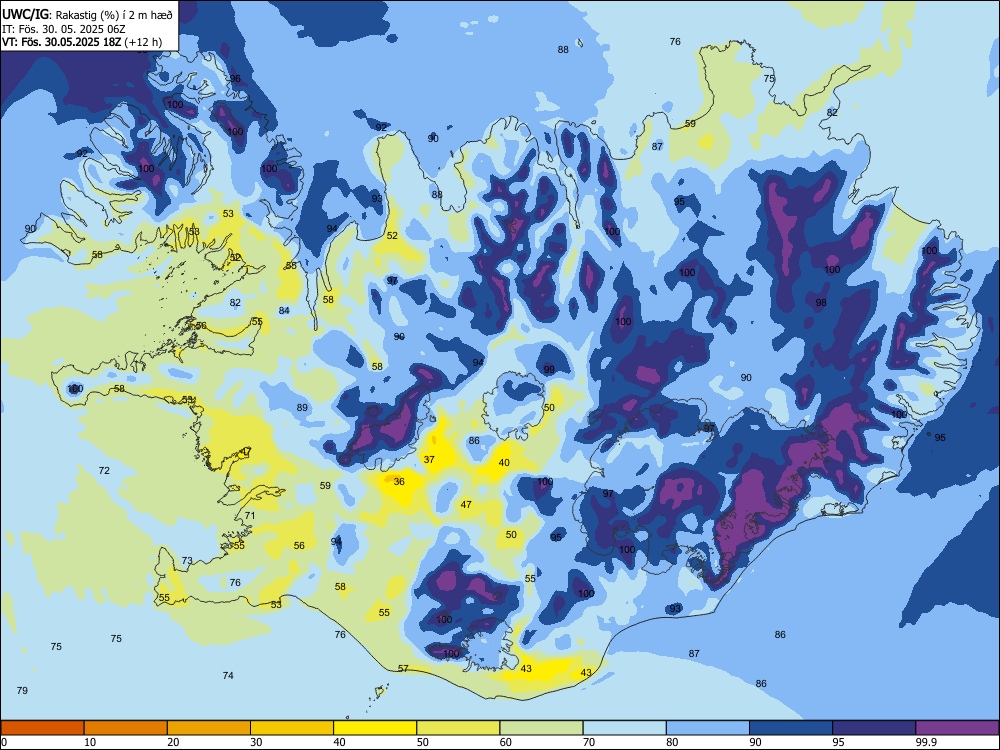The image size is (1000, 750).
Task: Select the south-coast humidity reading '57'
Action: (403, 668)
